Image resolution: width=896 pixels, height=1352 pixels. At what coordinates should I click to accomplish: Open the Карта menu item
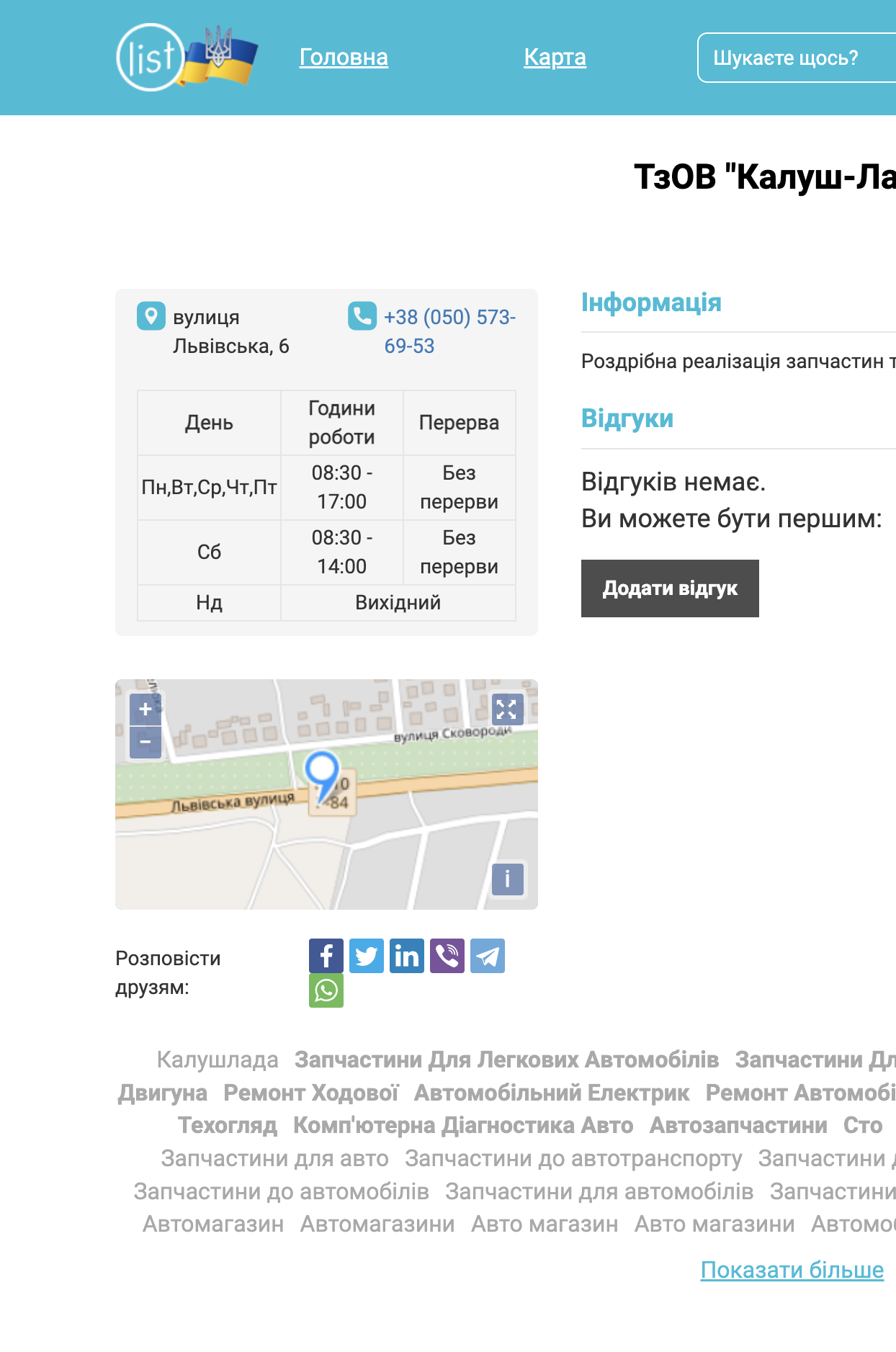click(x=555, y=57)
